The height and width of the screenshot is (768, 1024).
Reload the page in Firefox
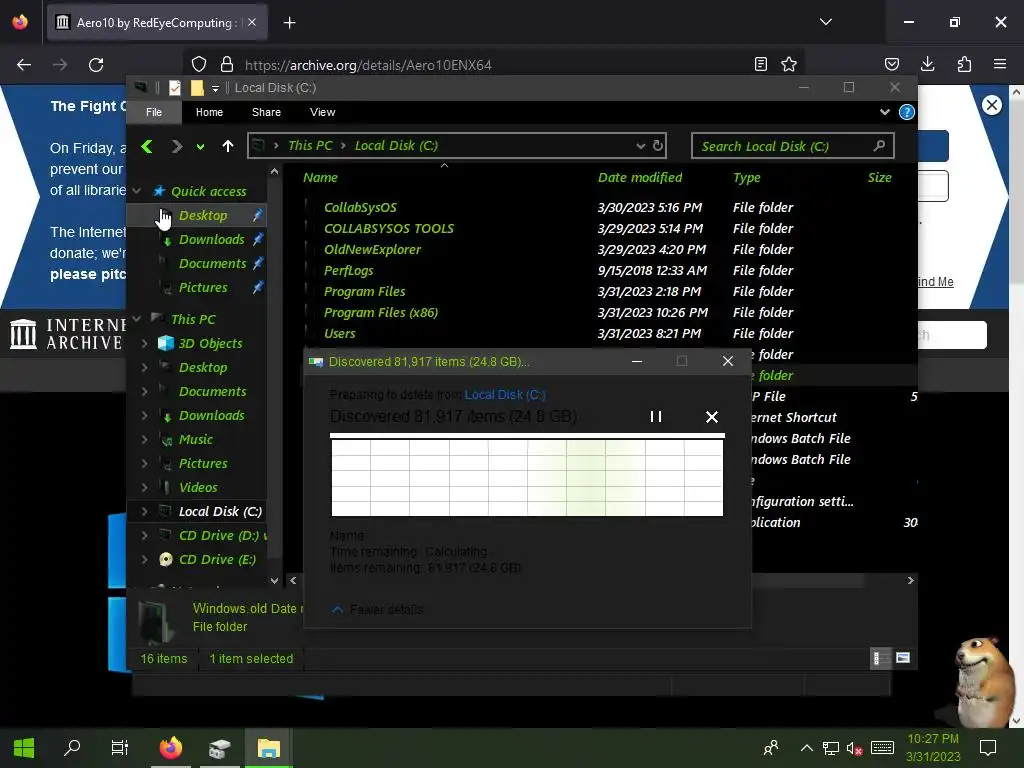click(96, 65)
